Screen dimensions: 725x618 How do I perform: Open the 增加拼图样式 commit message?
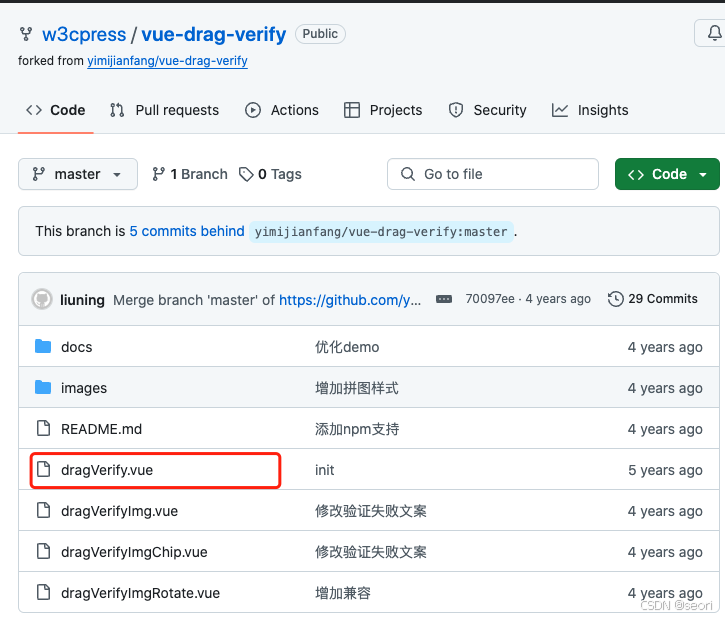coord(356,388)
